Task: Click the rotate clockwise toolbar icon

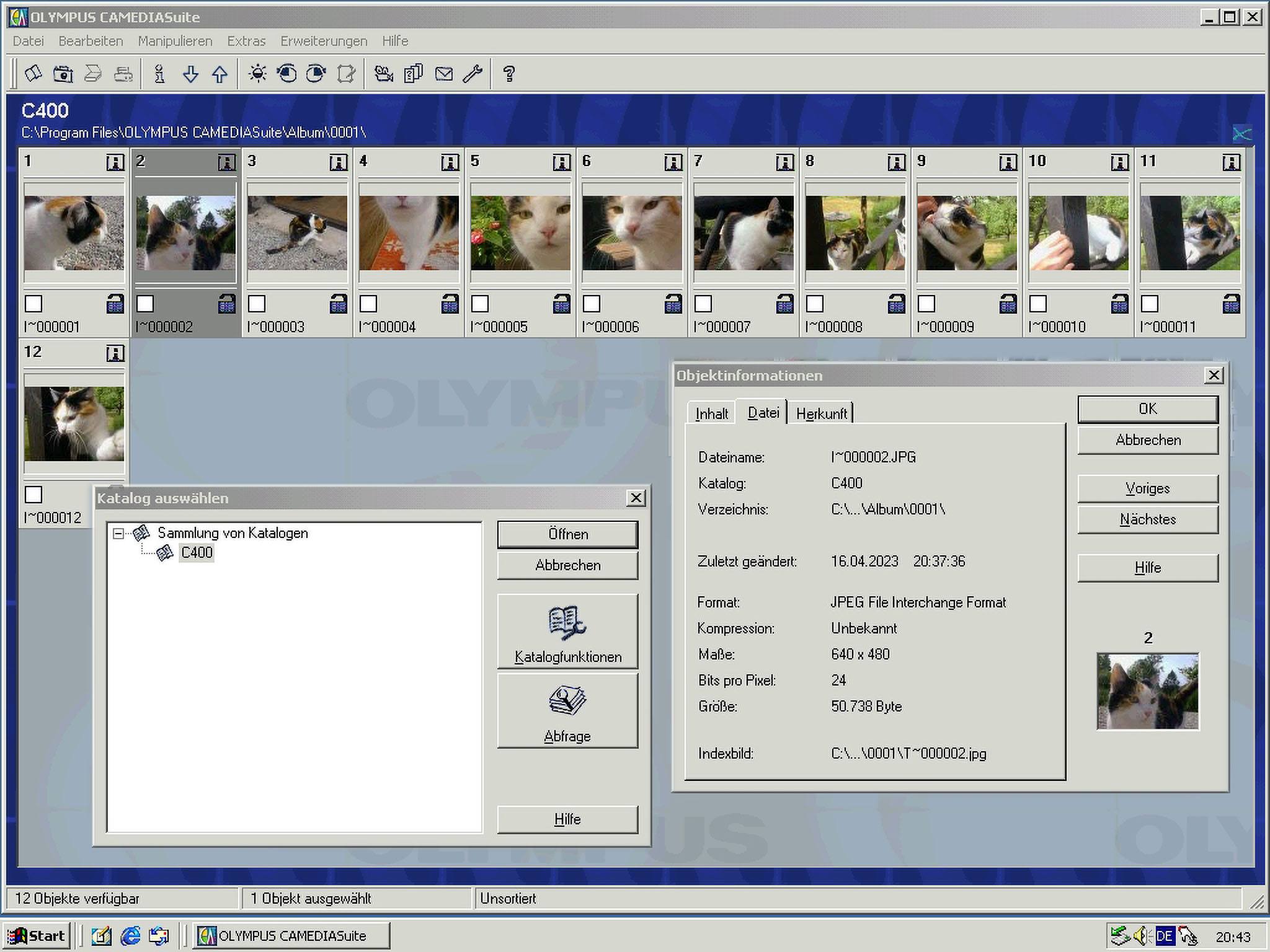Action: pos(316,74)
